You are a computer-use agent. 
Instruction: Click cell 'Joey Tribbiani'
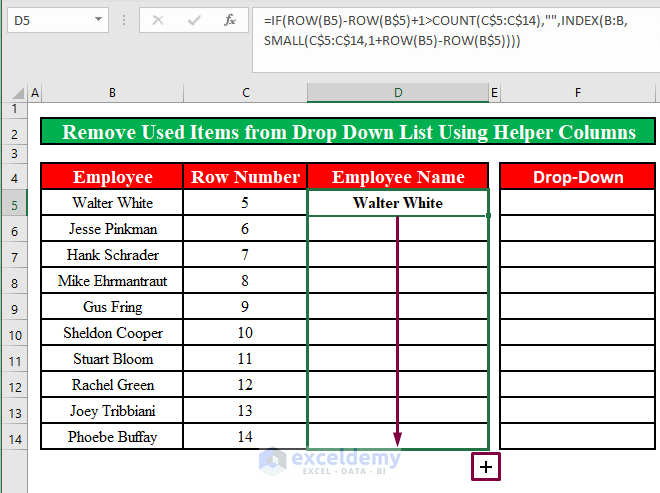click(x=112, y=411)
